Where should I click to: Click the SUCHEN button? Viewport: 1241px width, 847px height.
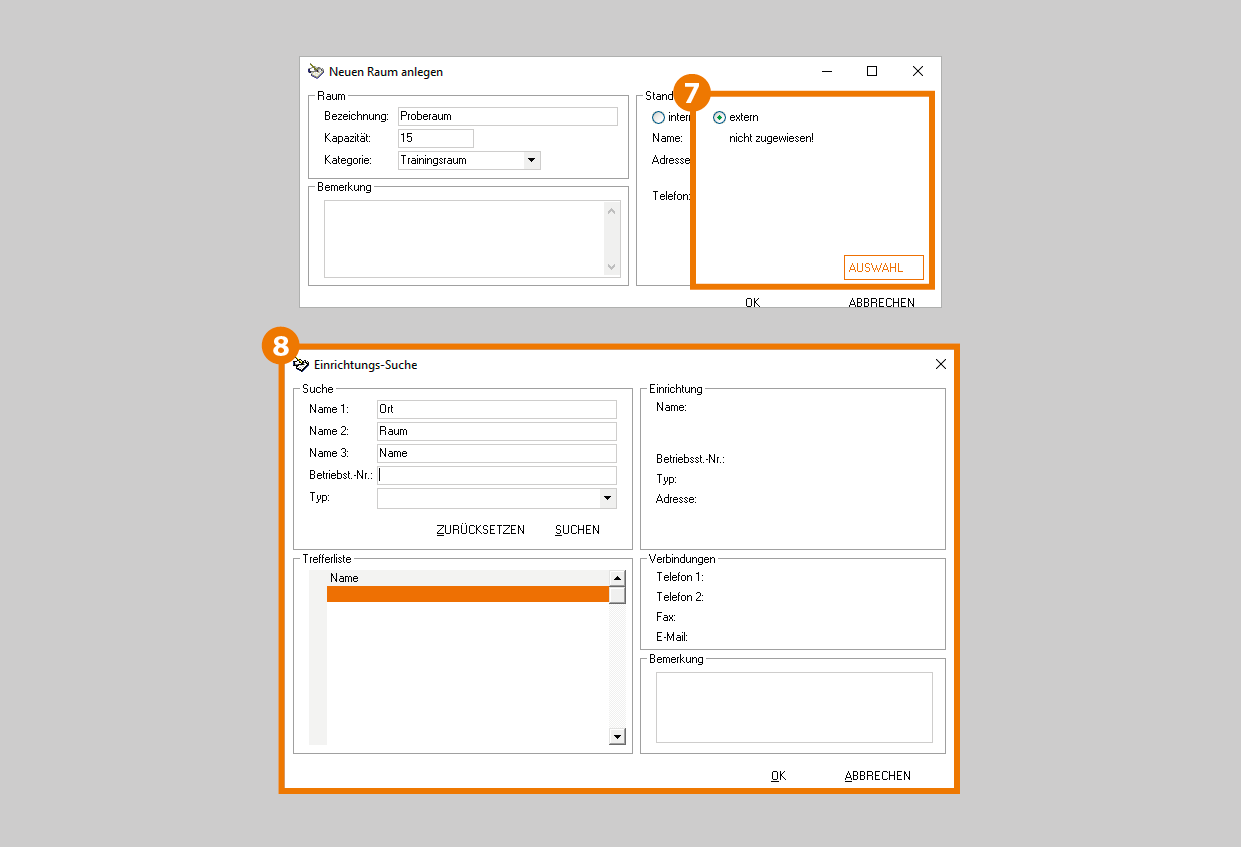577,530
